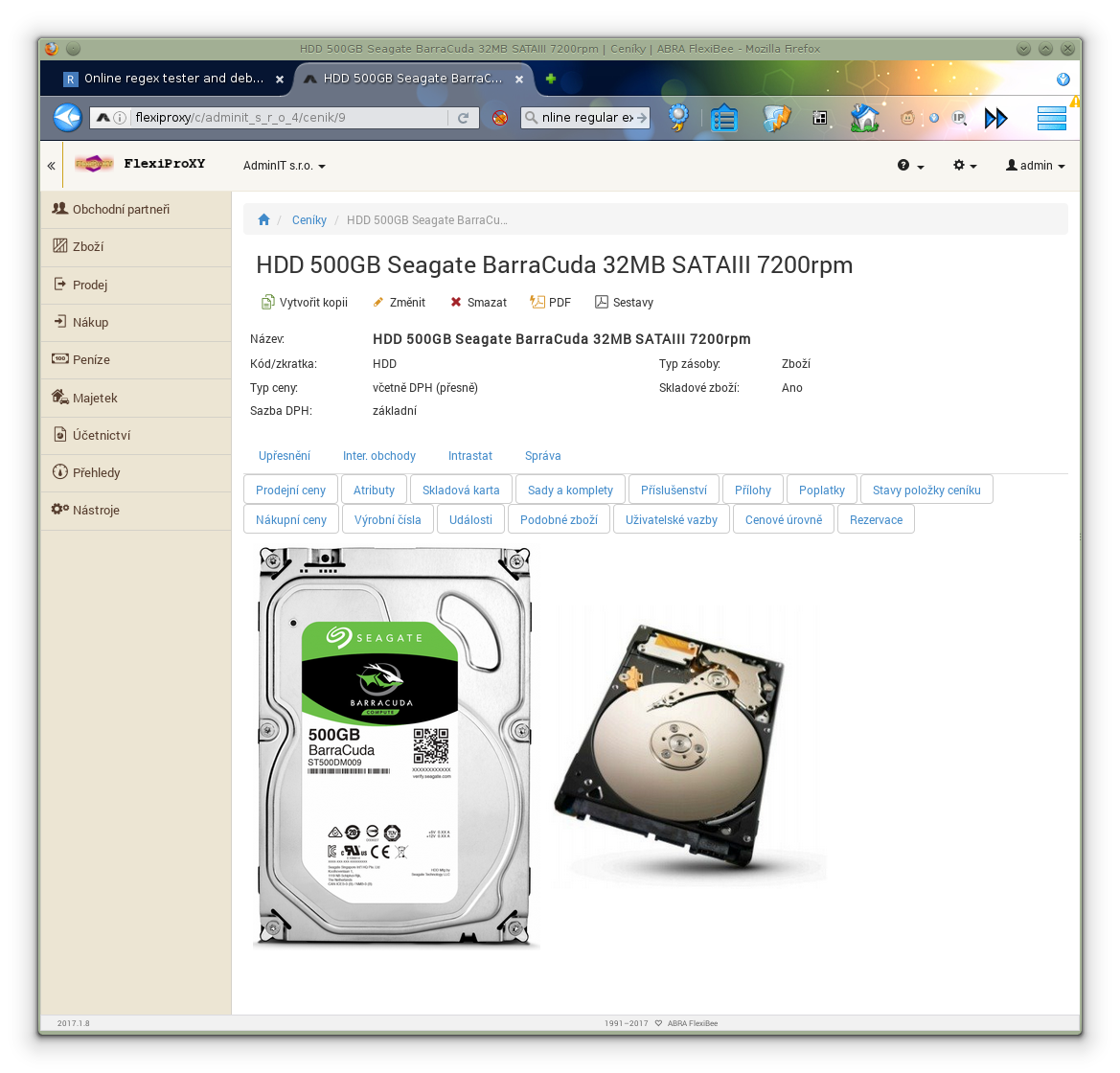The image size is (1120, 1073).
Task: Open Stavy položky ceníku button
Action: click(926, 491)
